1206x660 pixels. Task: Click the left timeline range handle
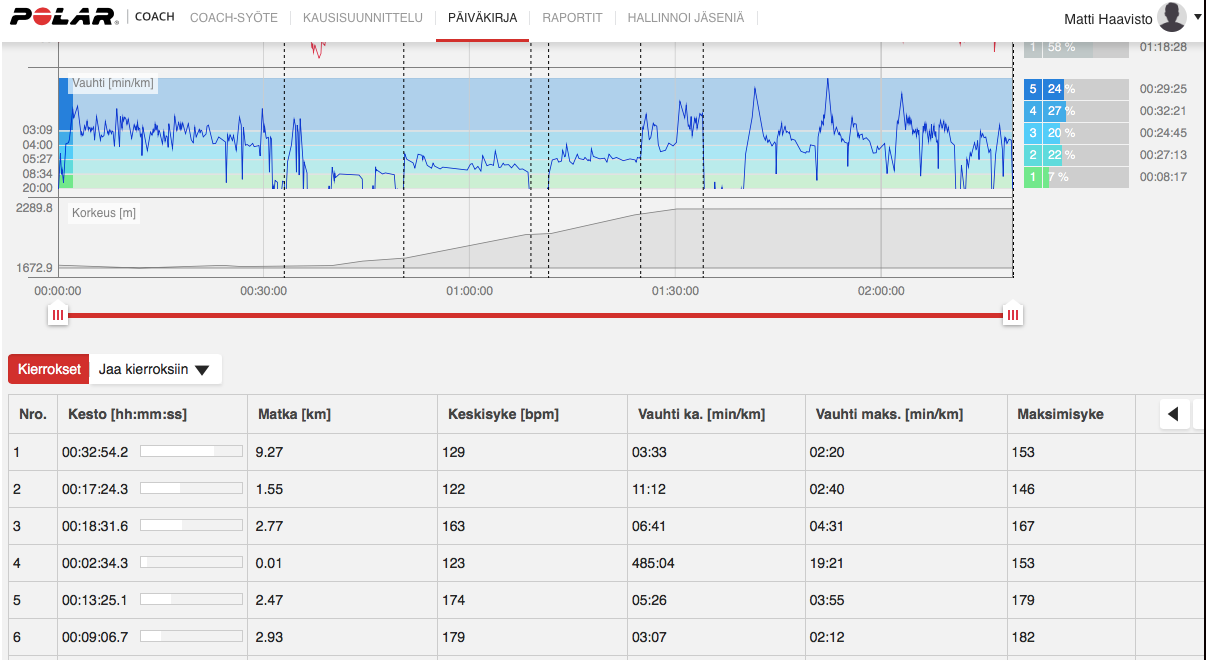point(58,314)
